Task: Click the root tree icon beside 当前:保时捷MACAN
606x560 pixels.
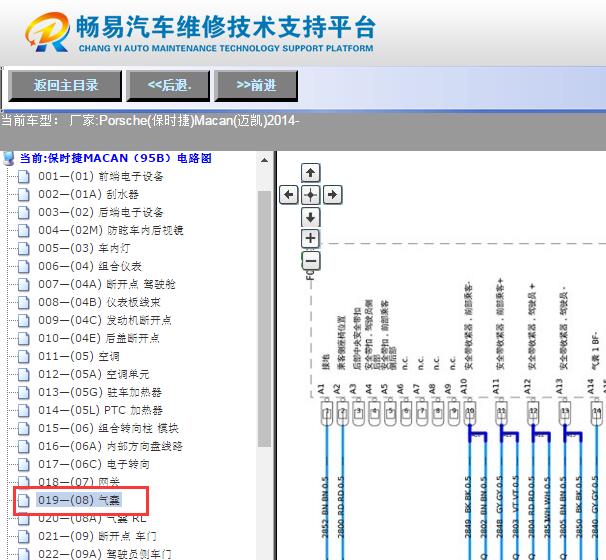Action: point(8,158)
